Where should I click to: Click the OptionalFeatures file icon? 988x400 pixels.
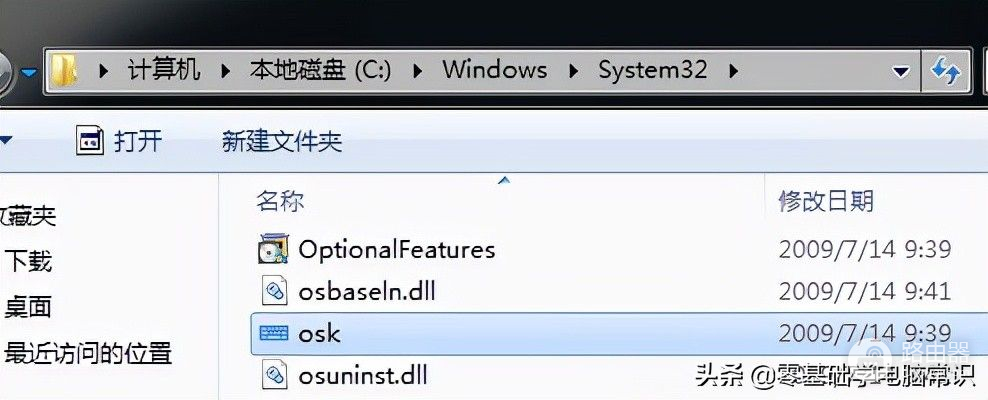(x=273, y=248)
